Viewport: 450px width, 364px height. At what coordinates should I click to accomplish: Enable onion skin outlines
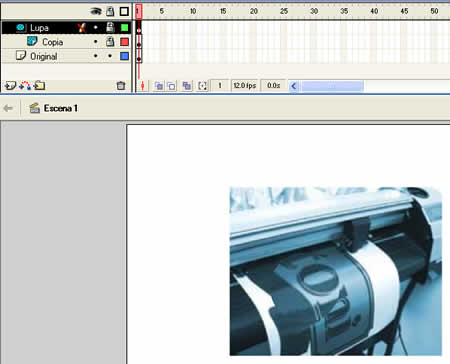click(x=171, y=86)
